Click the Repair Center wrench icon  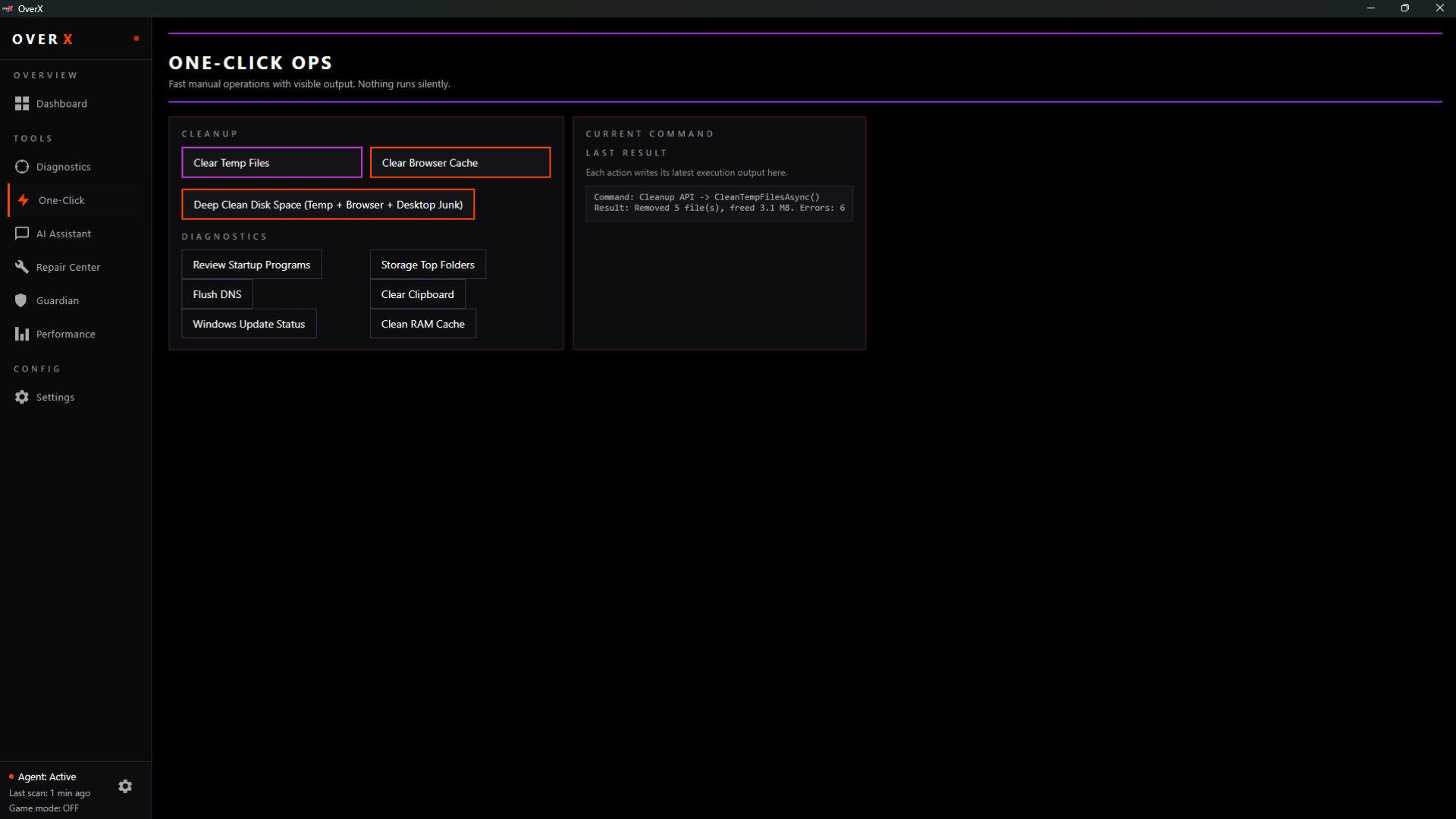point(22,267)
